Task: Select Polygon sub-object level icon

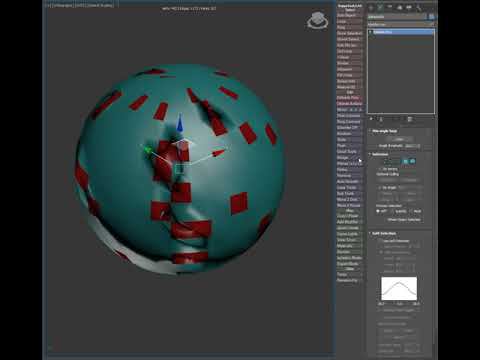Action: pyautogui.click(x=405, y=161)
